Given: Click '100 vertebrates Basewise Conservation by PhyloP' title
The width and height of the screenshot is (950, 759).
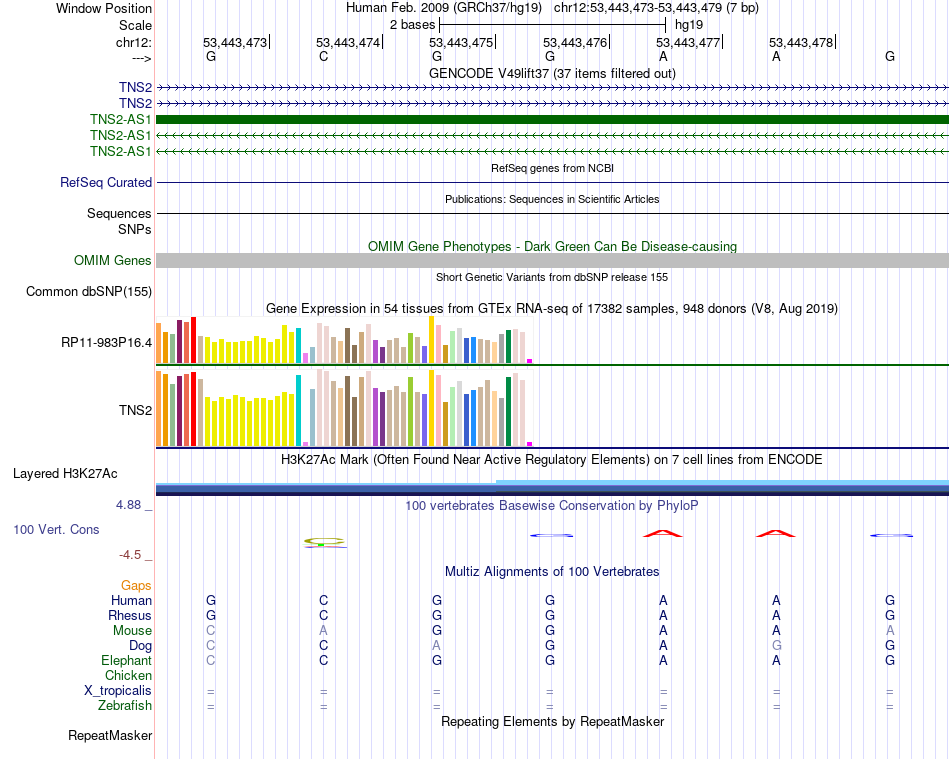Looking at the screenshot, I should [x=552, y=505].
